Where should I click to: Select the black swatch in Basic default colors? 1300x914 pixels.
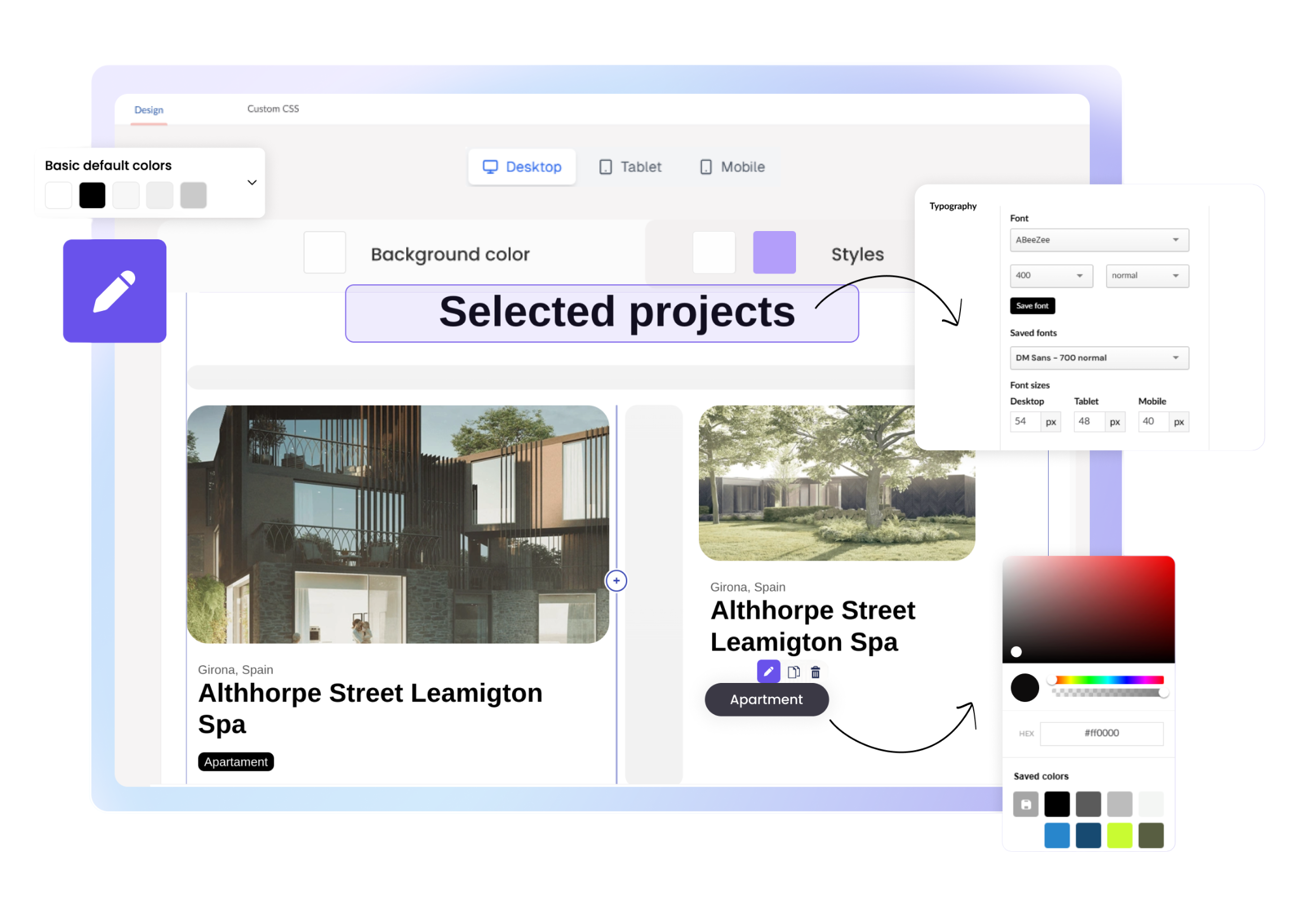click(x=92, y=195)
